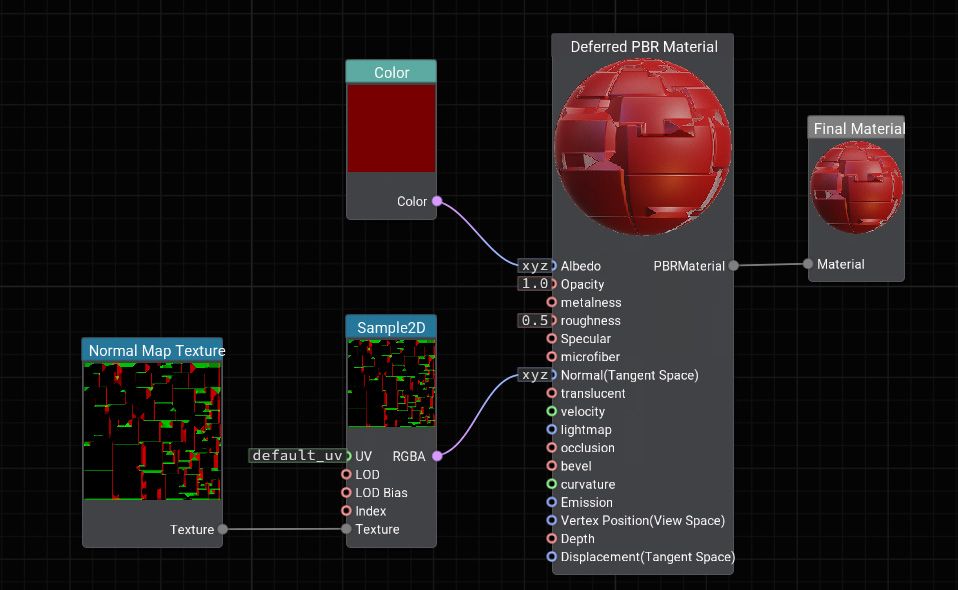Click the default_uv field on Sample2D
The height and width of the screenshot is (590, 958).
click(297, 456)
